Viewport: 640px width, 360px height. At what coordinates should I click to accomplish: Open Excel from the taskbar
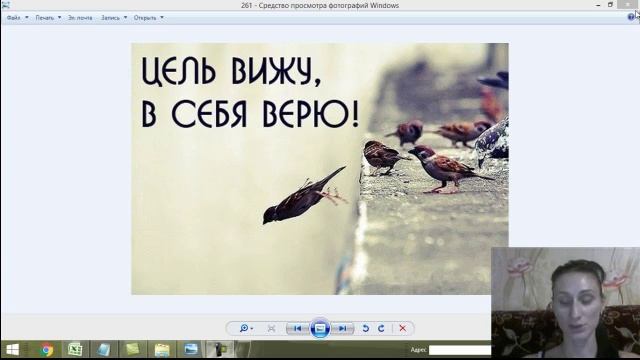click(x=75, y=350)
